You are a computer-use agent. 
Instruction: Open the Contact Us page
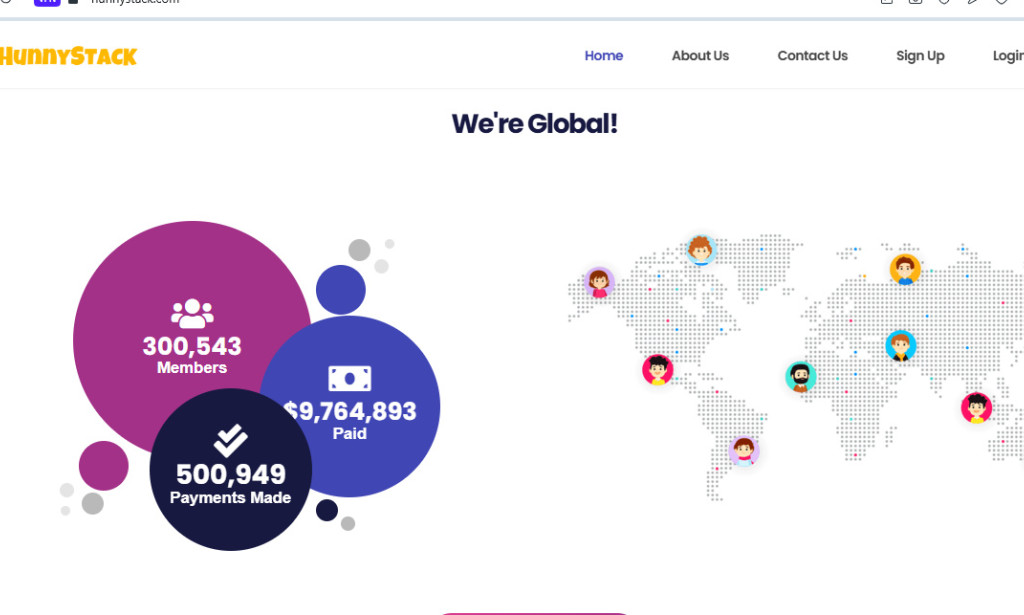coord(812,56)
